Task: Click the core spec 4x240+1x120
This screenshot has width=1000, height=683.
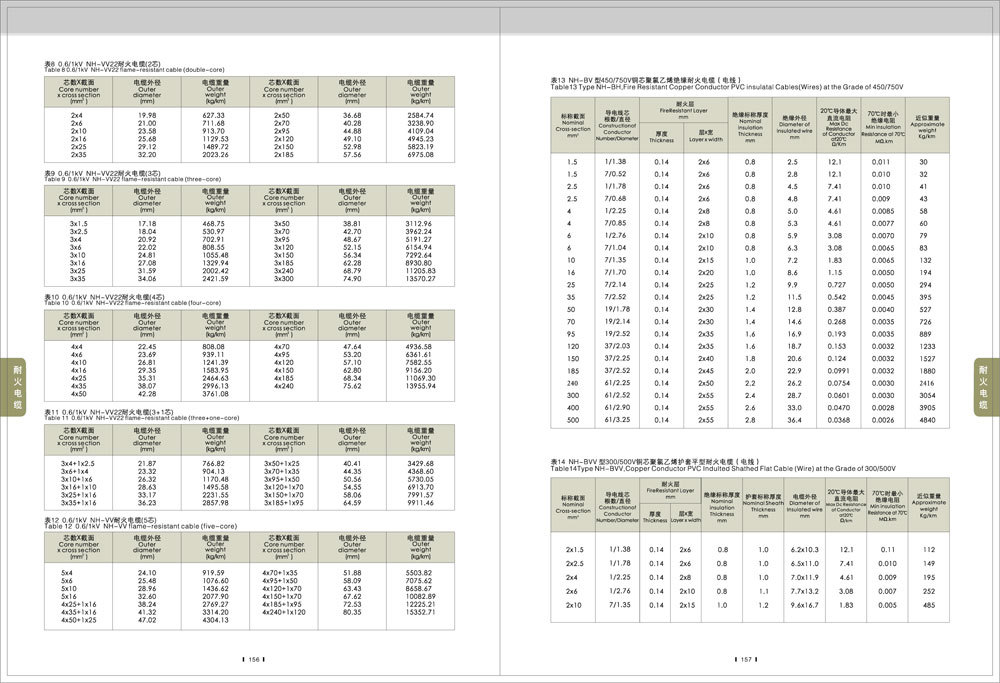Action: [x=284, y=612]
